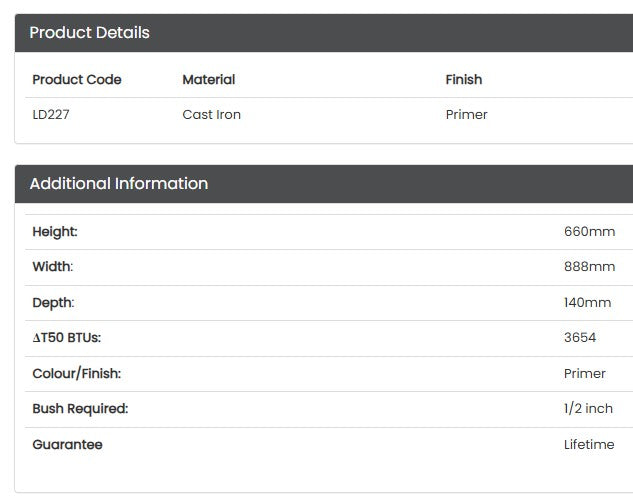Click the Product Details header bar

click(x=324, y=33)
